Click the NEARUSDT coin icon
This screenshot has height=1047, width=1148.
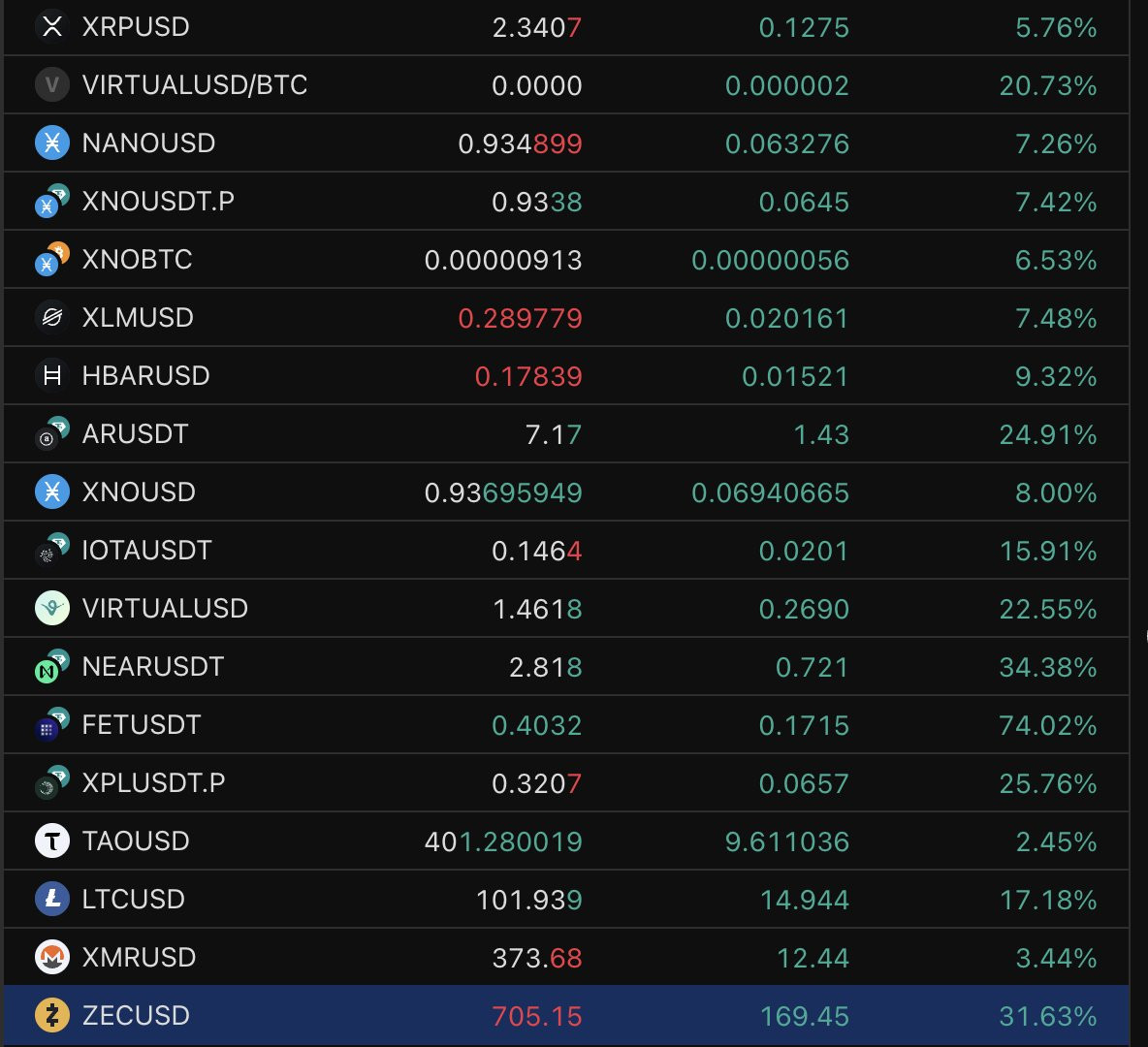pyautogui.click(x=52, y=666)
